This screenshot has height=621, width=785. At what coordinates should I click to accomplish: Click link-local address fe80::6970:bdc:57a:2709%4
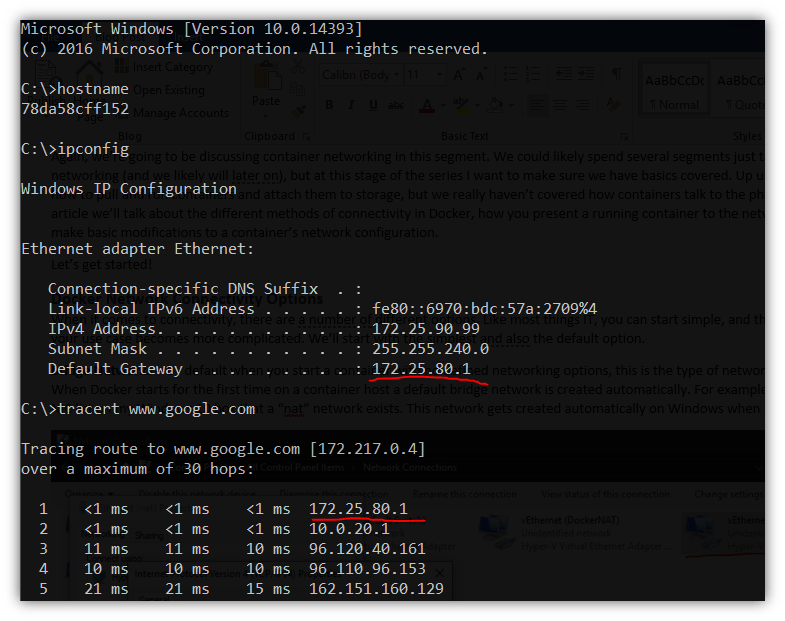[x=484, y=309]
